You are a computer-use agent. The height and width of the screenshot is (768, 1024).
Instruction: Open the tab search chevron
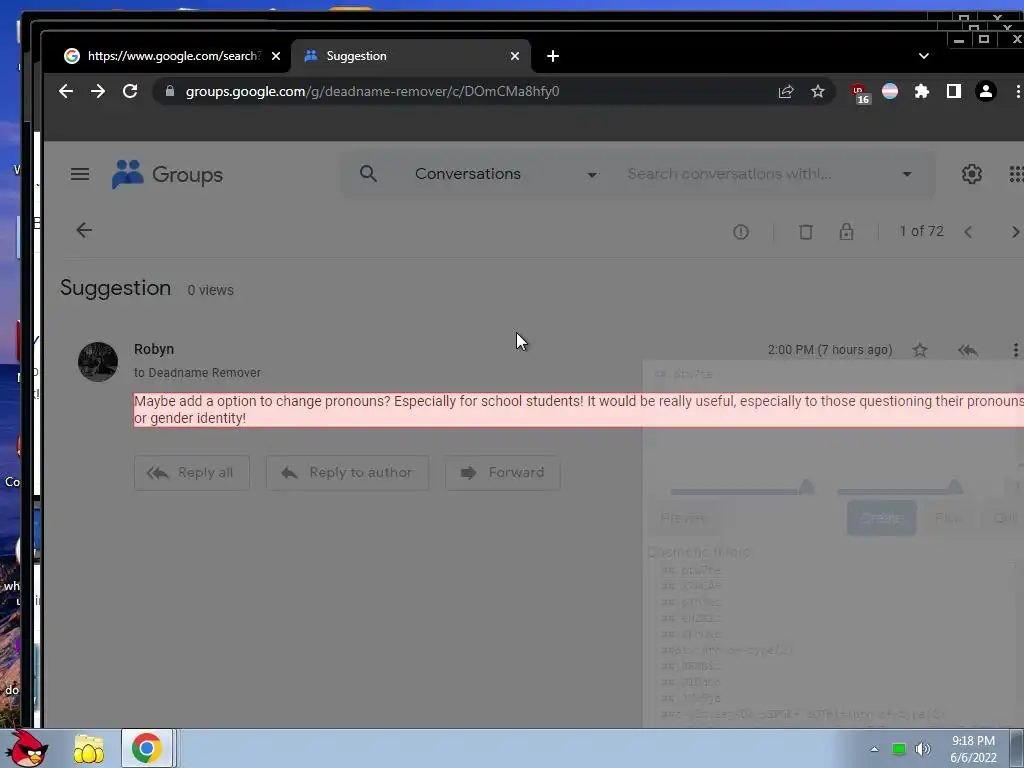tap(923, 56)
